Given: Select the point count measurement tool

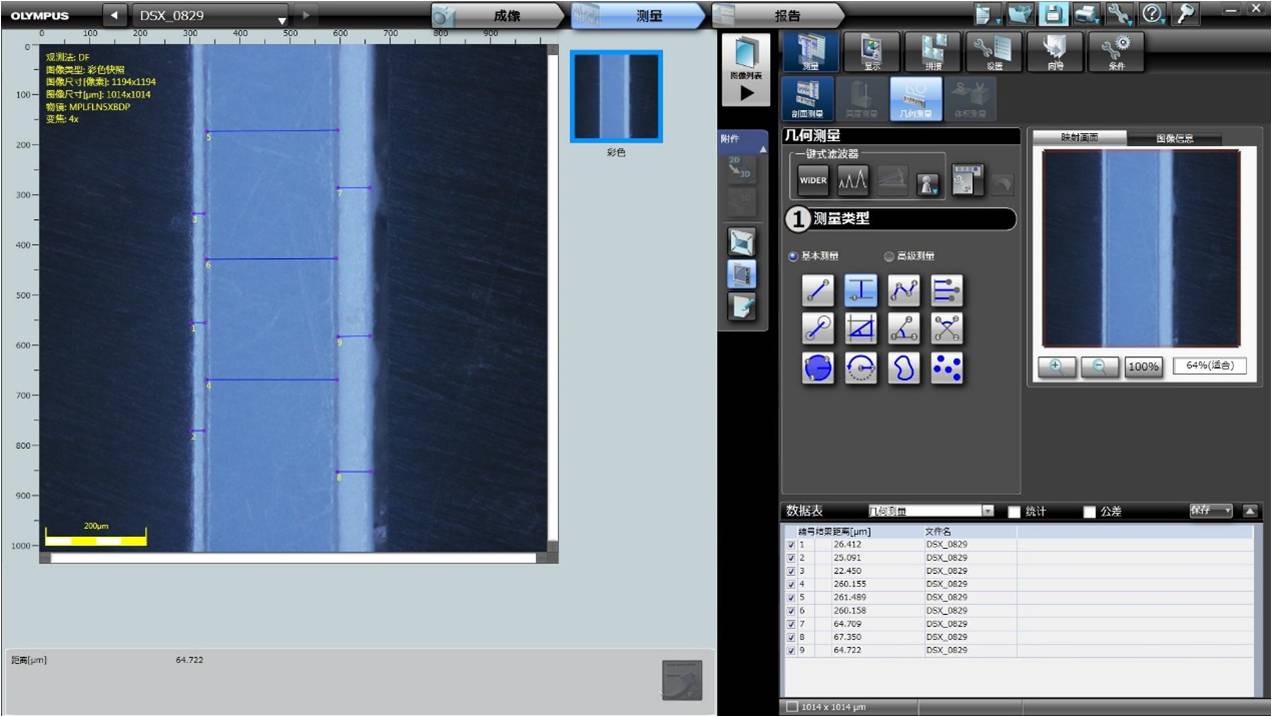Looking at the screenshot, I should pos(947,368).
